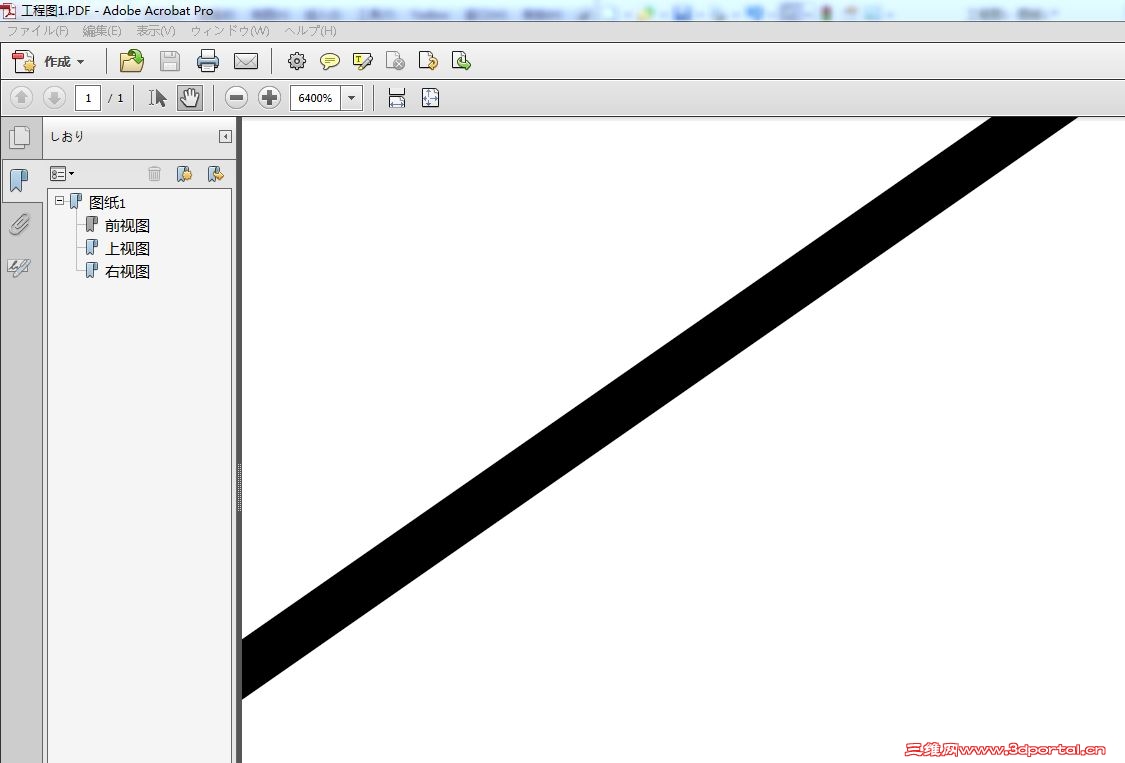Open the 表示(V) menu
This screenshot has height=763, width=1125.
click(x=156, y=31)
